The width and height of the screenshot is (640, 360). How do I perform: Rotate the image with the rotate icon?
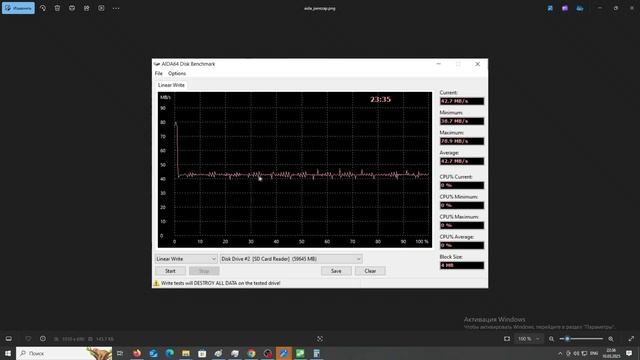[x=43, y=8]
